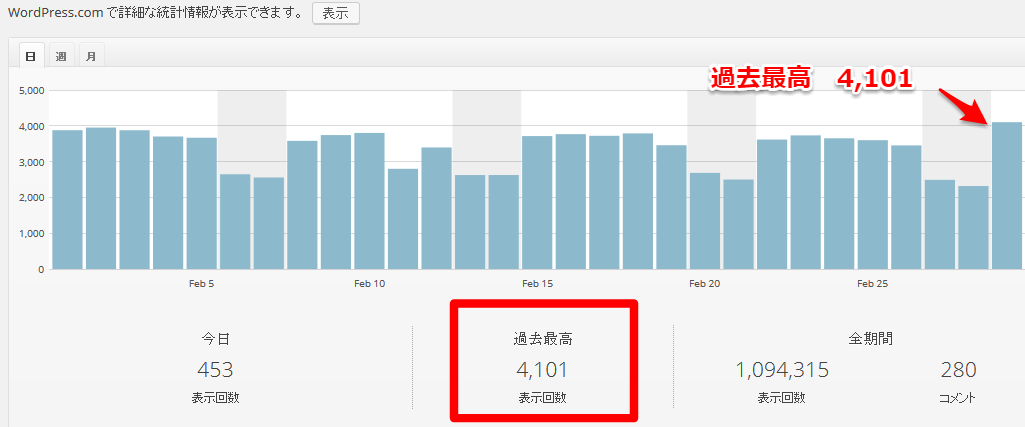This screenshot has height=427, width=1025.
Task: Select the first bar on the chart's left
Action: click(x=67, y=200)
